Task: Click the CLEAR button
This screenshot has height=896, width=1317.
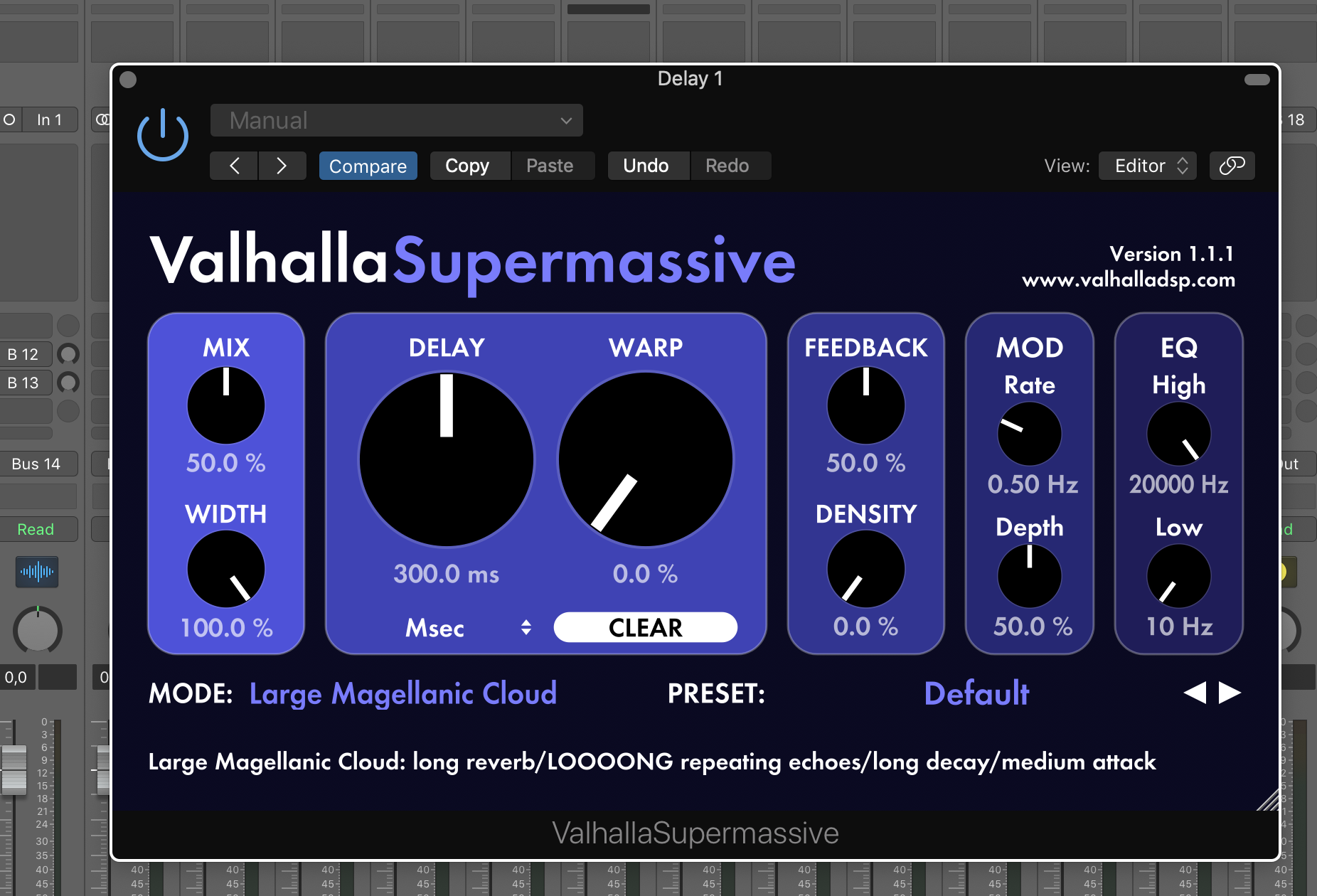Action: [646, 627]
